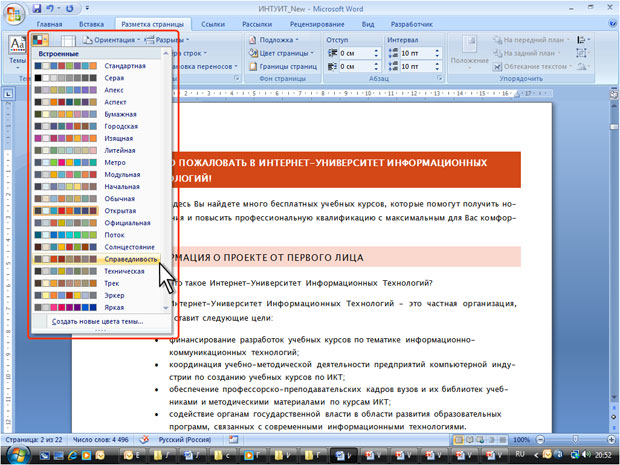Open Align objects dropdown in Arrange group
620x465 pixels.
(x=583, y=40)
